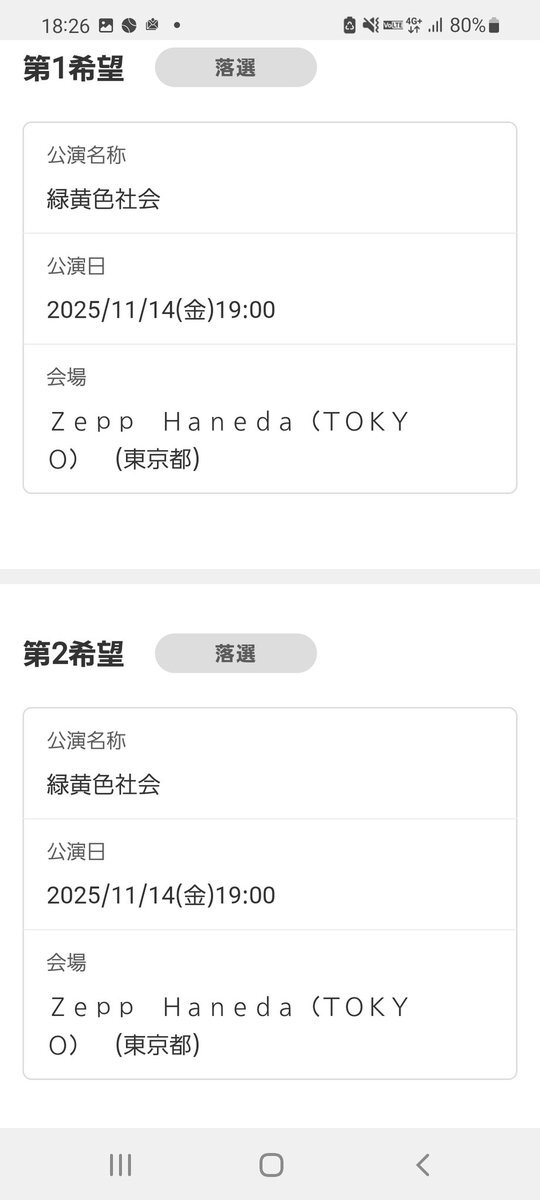
Task: Tap the 落選 badge beside 第2希望
Action: point(236,653)
